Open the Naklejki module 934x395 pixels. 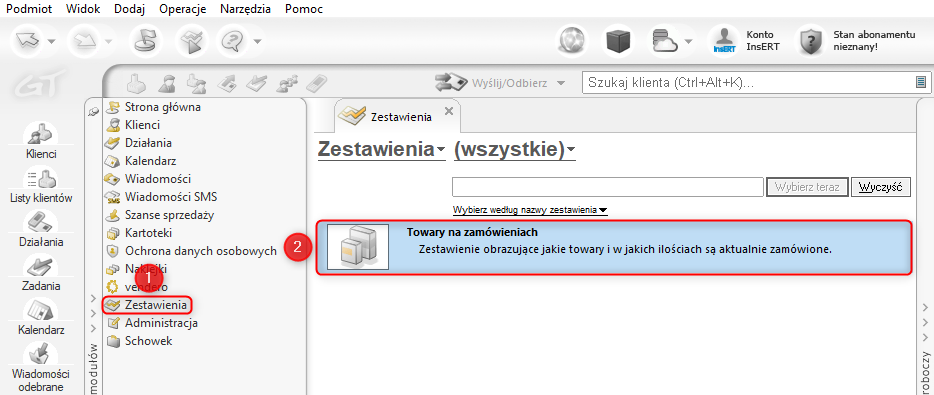coord(136,268)
